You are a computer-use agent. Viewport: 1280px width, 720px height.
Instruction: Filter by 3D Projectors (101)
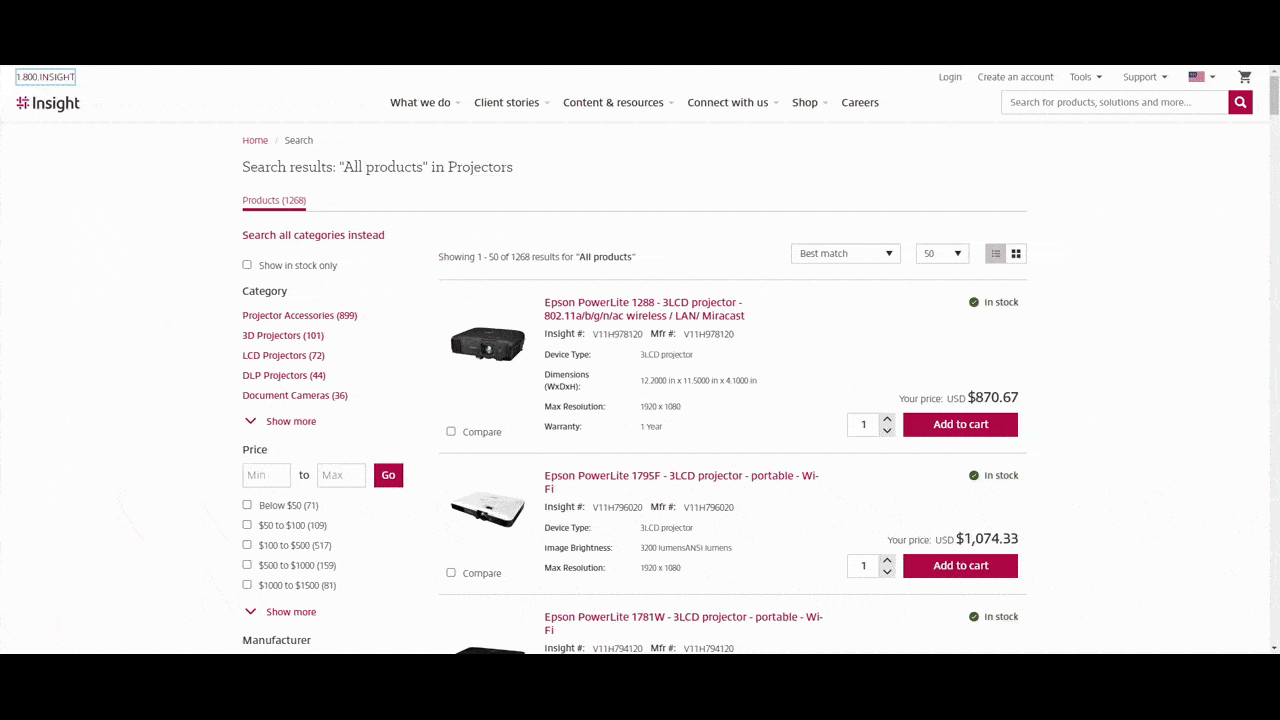point(283,335)
